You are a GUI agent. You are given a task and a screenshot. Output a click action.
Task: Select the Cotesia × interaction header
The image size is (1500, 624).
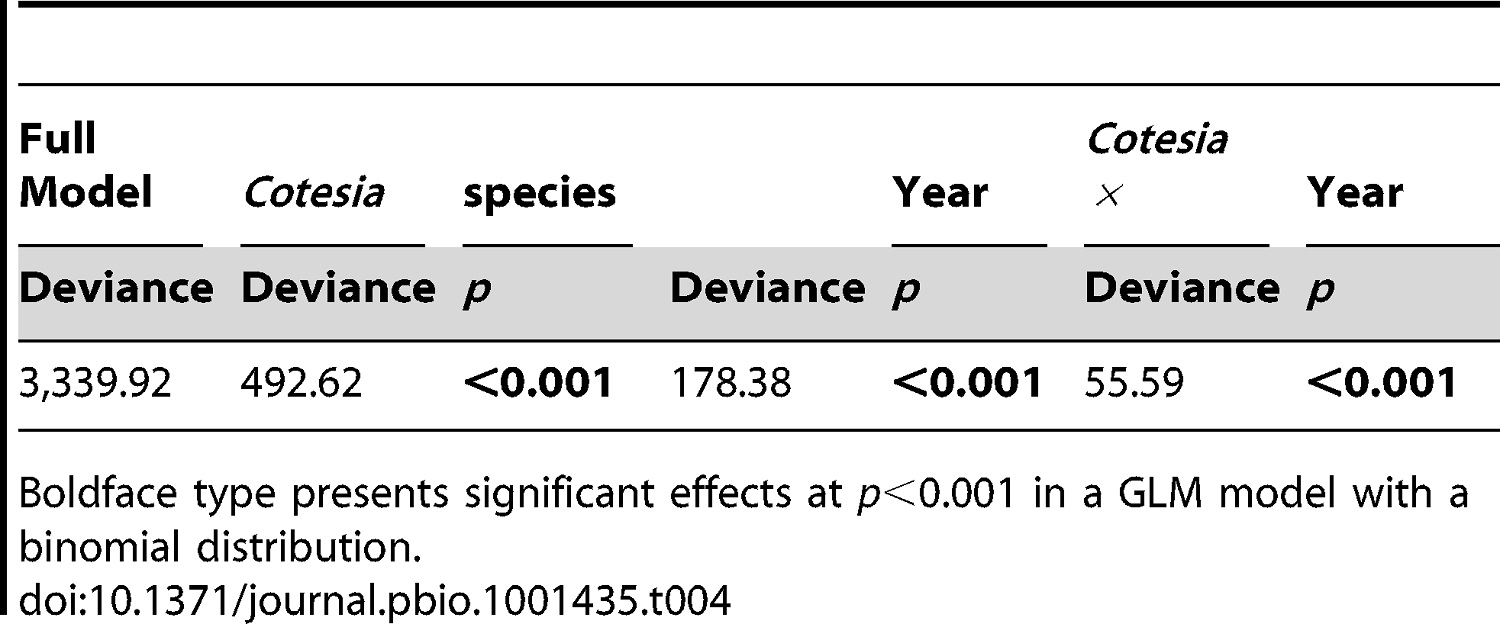(1156, 166)
